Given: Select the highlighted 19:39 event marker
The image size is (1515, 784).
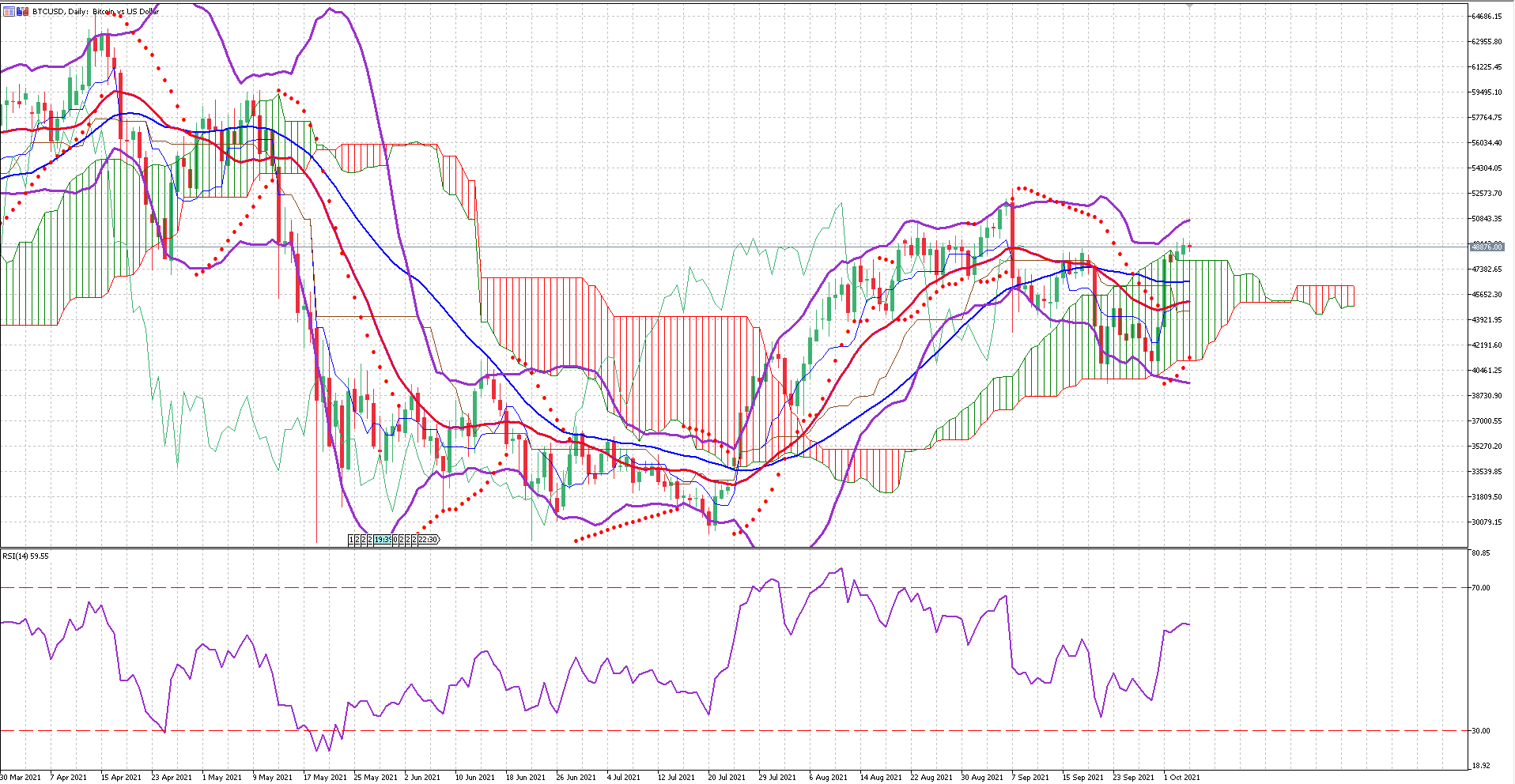Looking at the screenshot, I should point(383,540).
